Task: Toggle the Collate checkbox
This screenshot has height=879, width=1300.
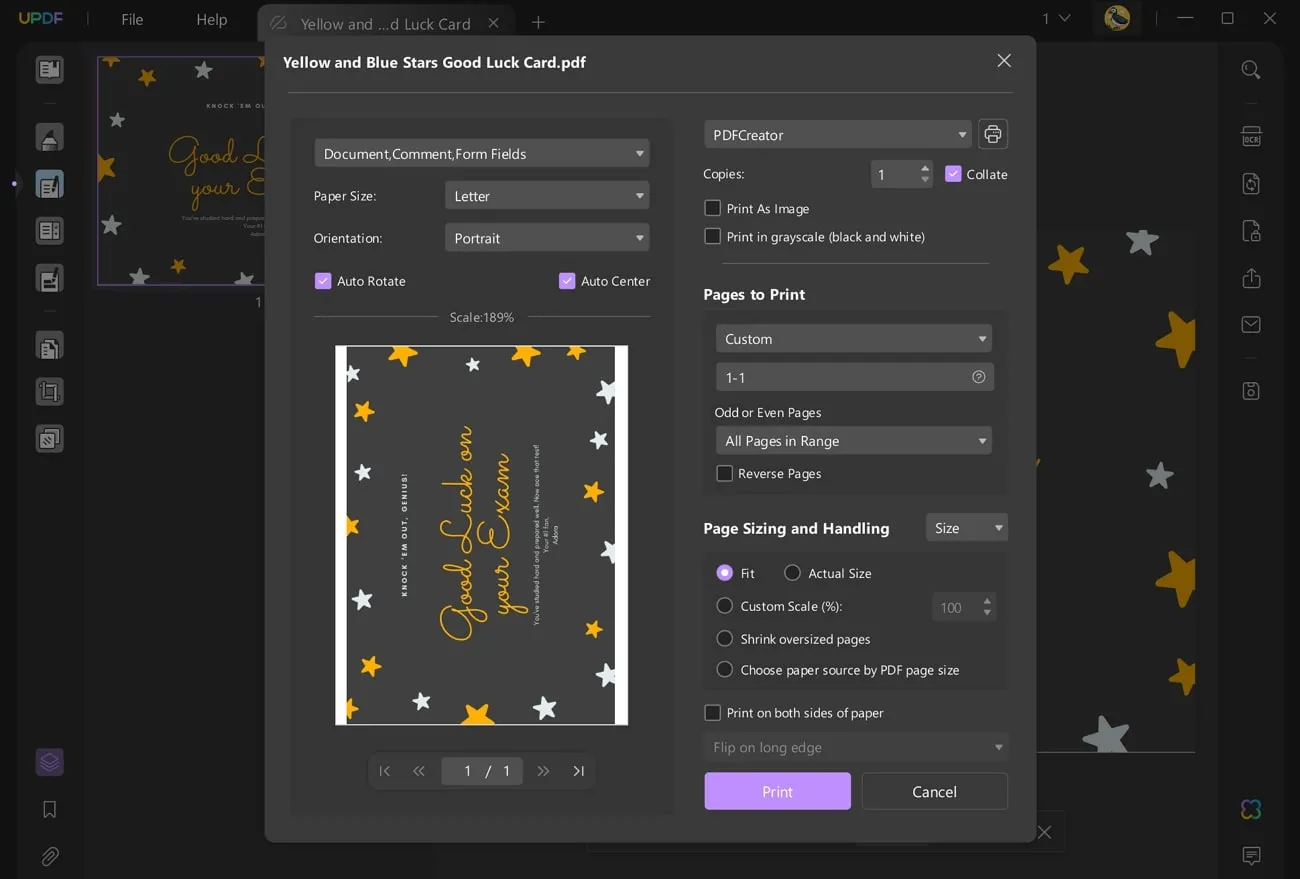Action: [953, 174]
